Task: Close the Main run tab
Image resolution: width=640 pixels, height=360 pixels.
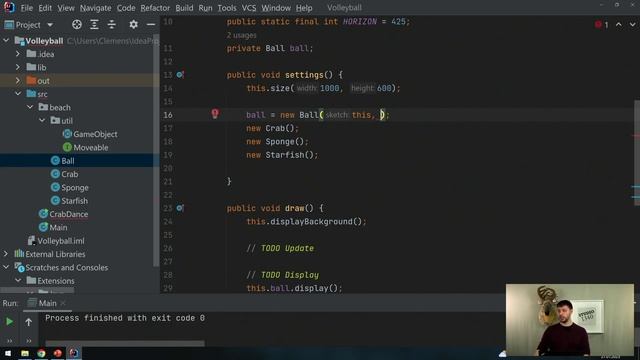Action: click(63, 303)
